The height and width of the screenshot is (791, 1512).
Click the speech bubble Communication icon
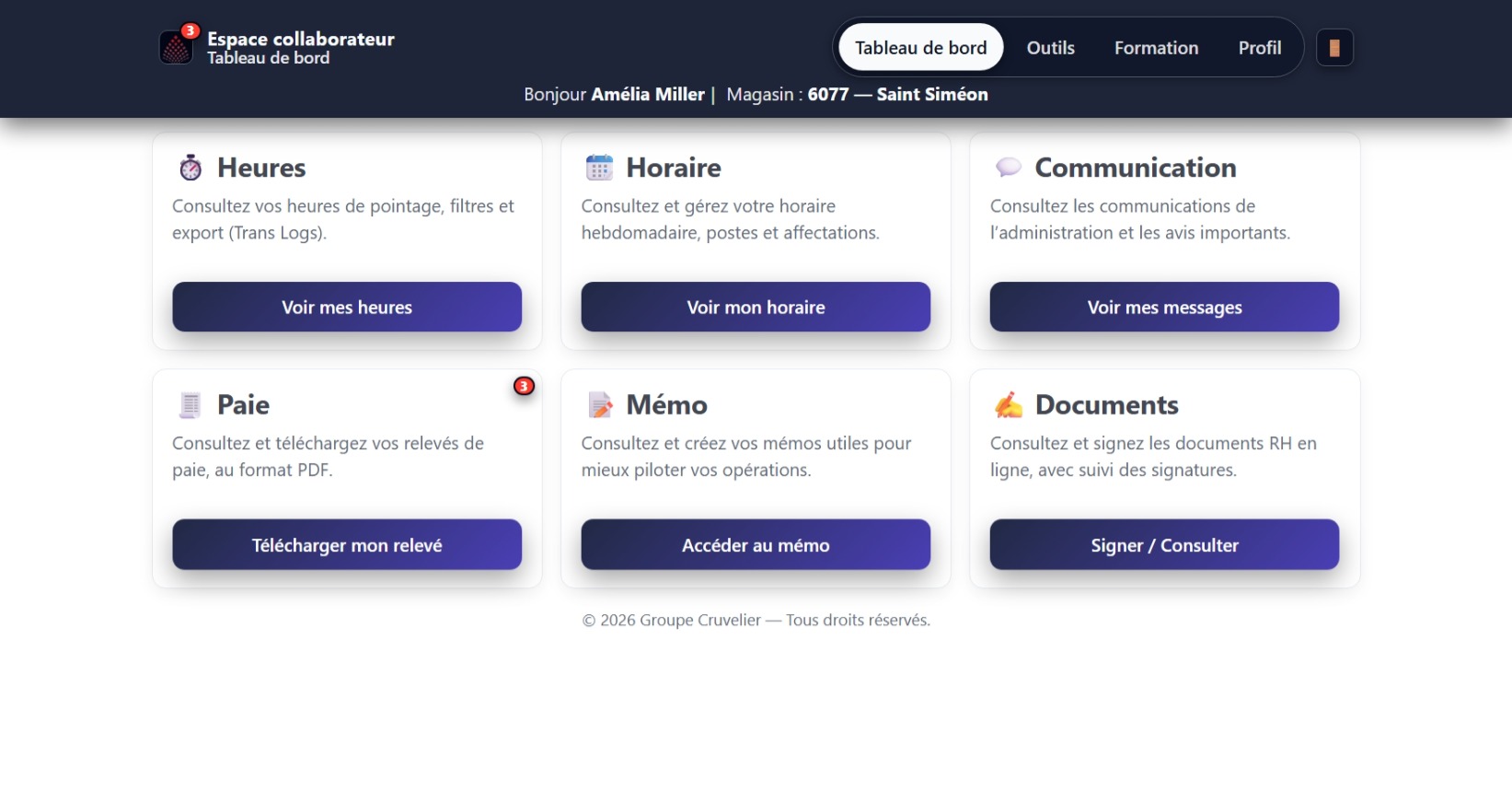click(1009, 167)
